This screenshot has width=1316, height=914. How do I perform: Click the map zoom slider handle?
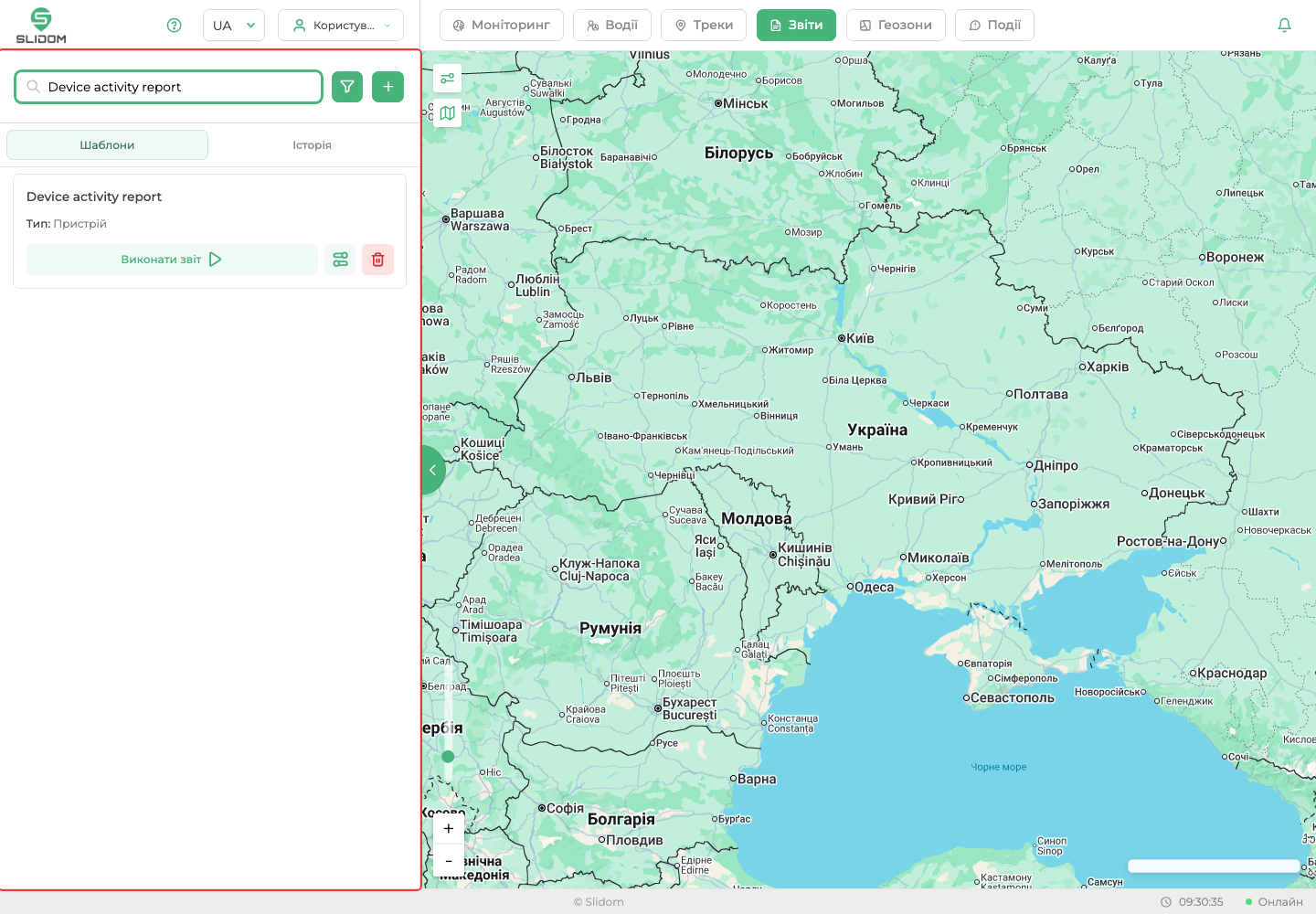(x=448, y=757)
